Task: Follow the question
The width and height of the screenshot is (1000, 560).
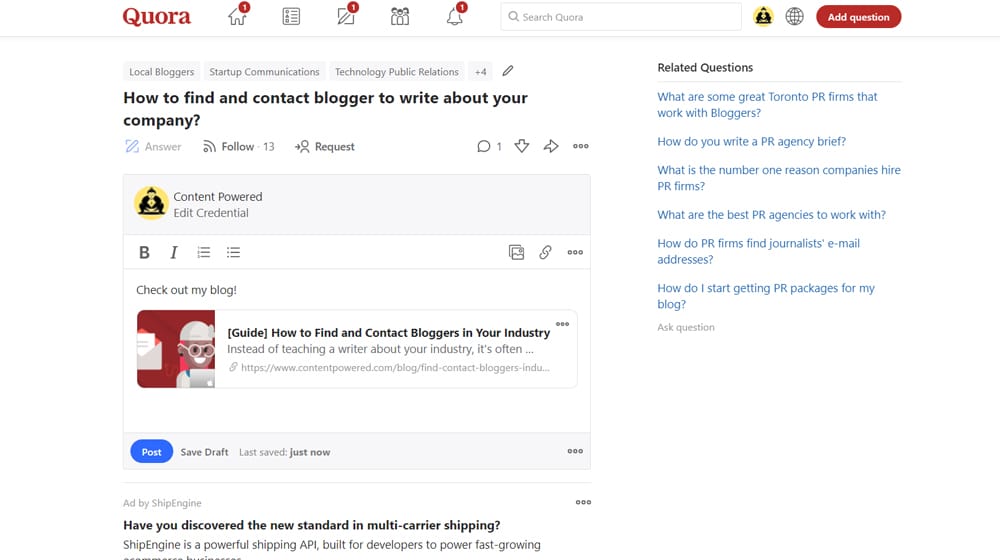Action: coord(239,147)
